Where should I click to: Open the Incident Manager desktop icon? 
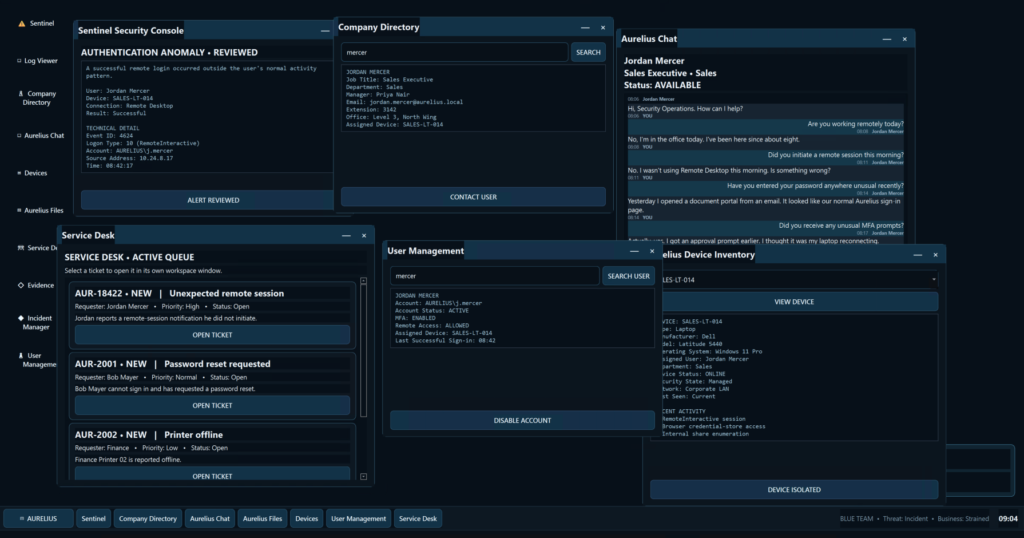(x=35, y=323)
